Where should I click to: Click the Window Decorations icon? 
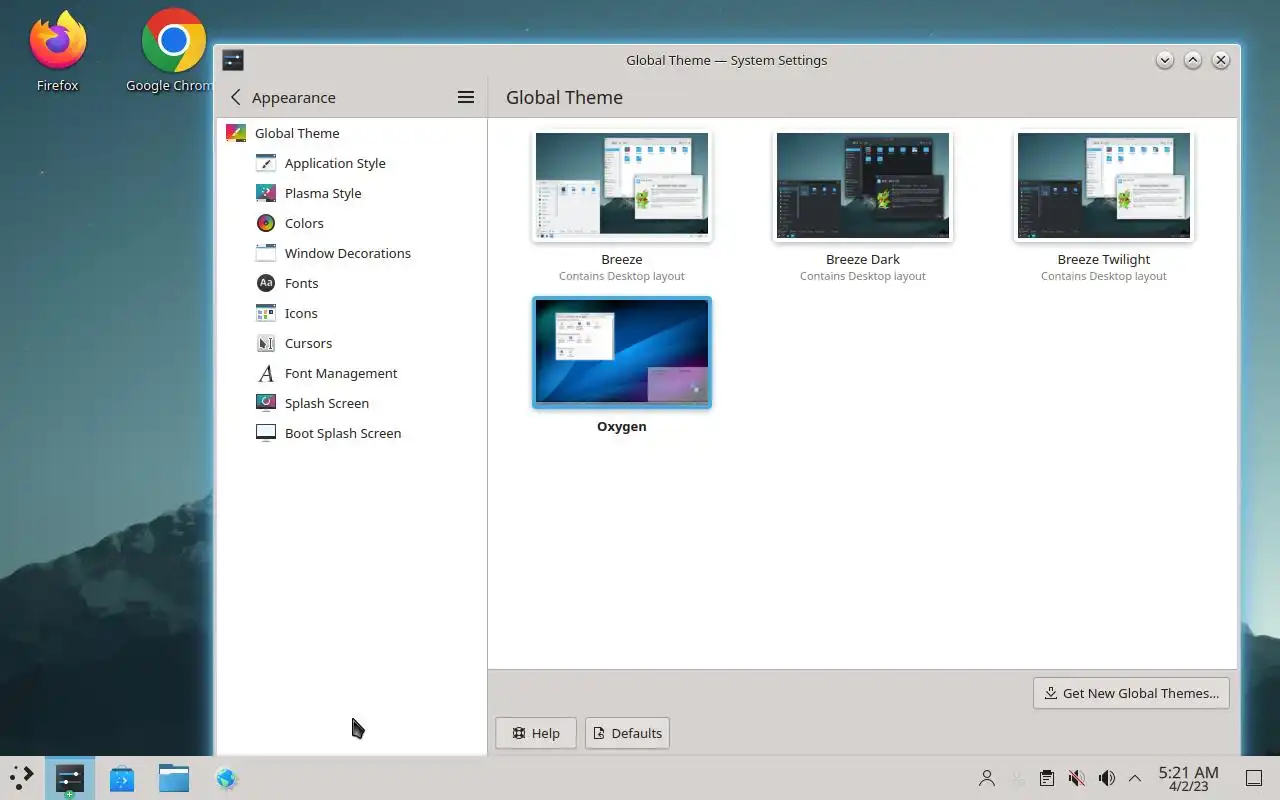tap(266, 253)
